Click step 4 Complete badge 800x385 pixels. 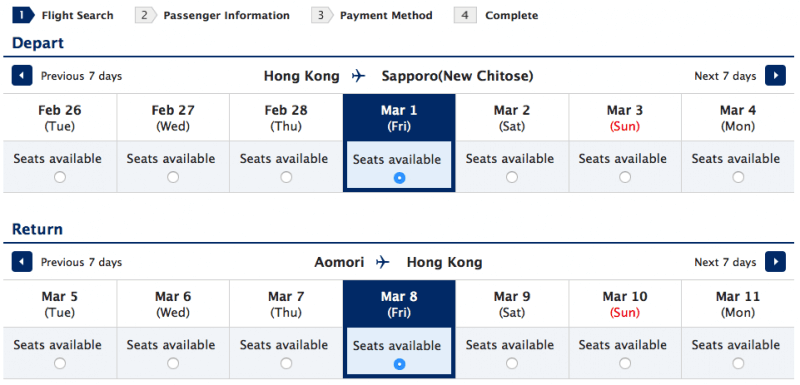coord(465,15)
